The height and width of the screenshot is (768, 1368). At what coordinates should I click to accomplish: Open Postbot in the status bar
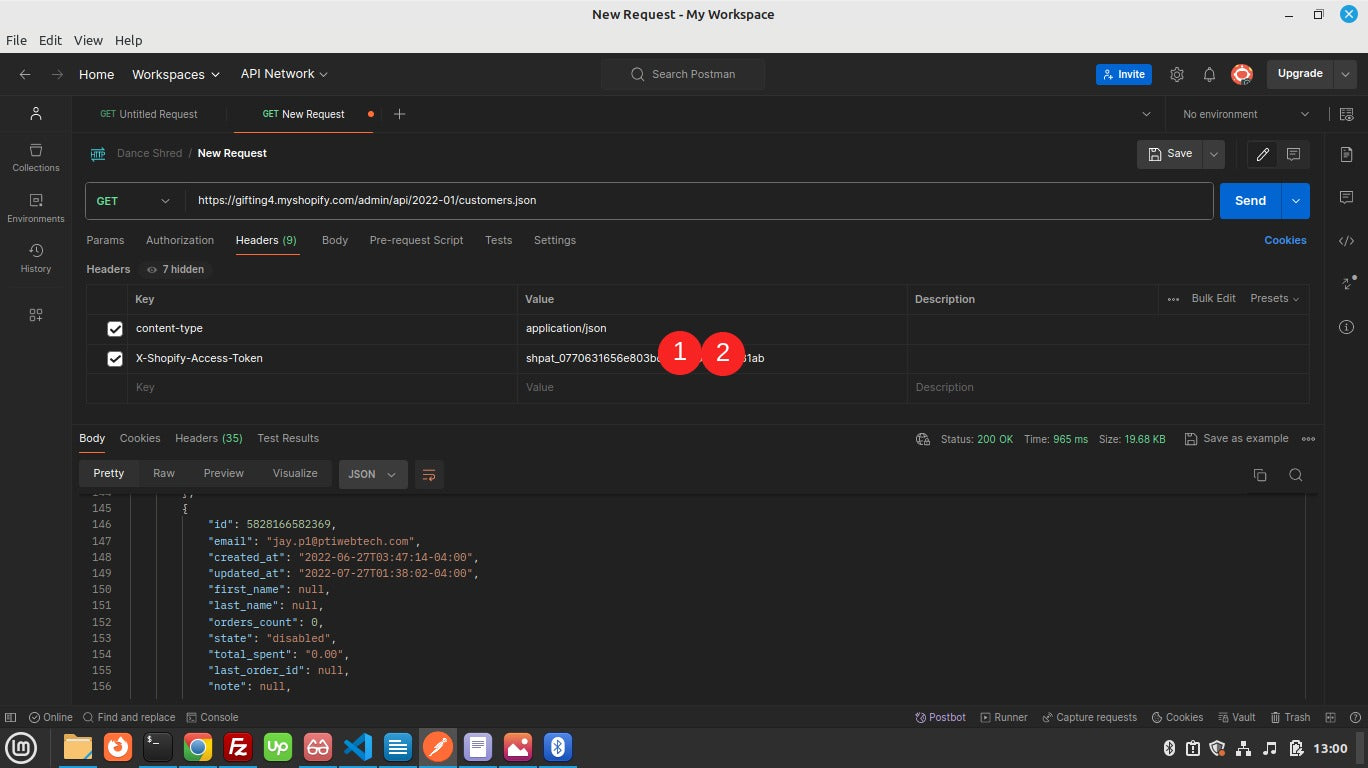(940, 717)
